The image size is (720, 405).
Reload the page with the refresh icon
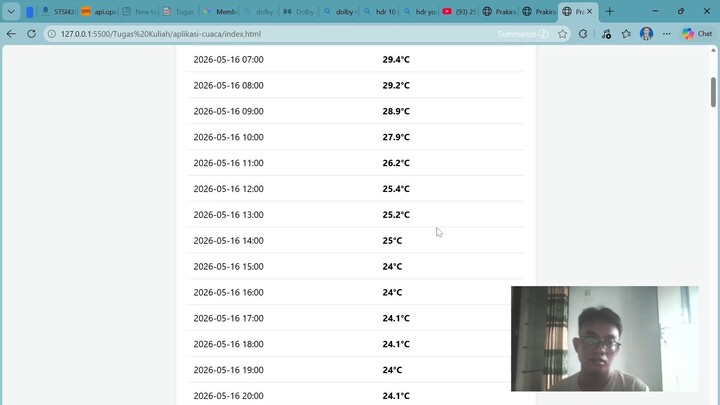(x=31, y=34)
